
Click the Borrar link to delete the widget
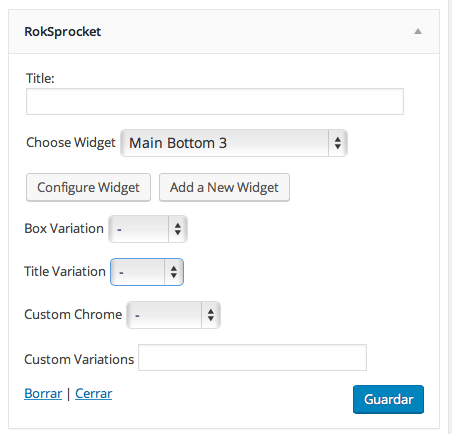coord(43,394)
